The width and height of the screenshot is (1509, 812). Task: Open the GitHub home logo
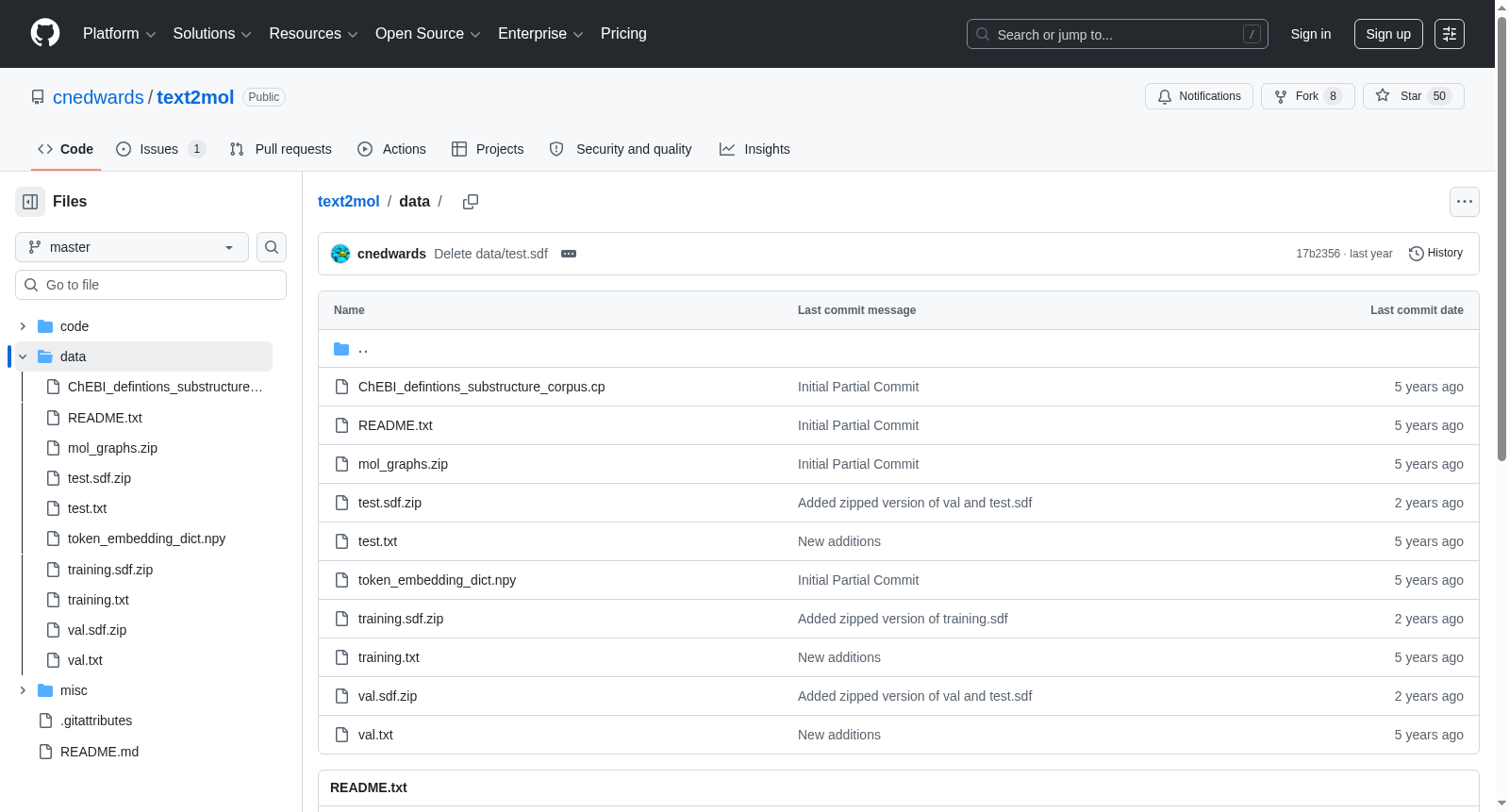(45, 34)
